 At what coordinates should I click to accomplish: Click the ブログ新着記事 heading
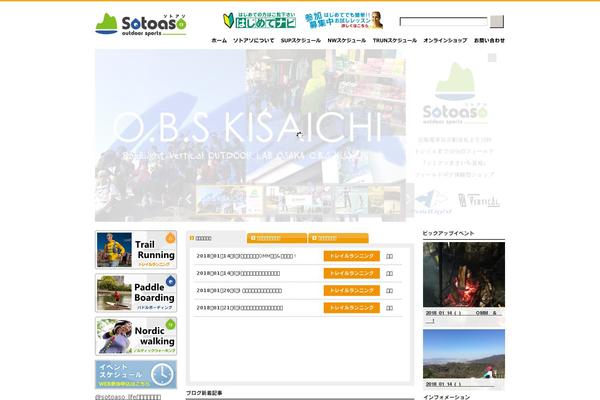coord(204,393)
